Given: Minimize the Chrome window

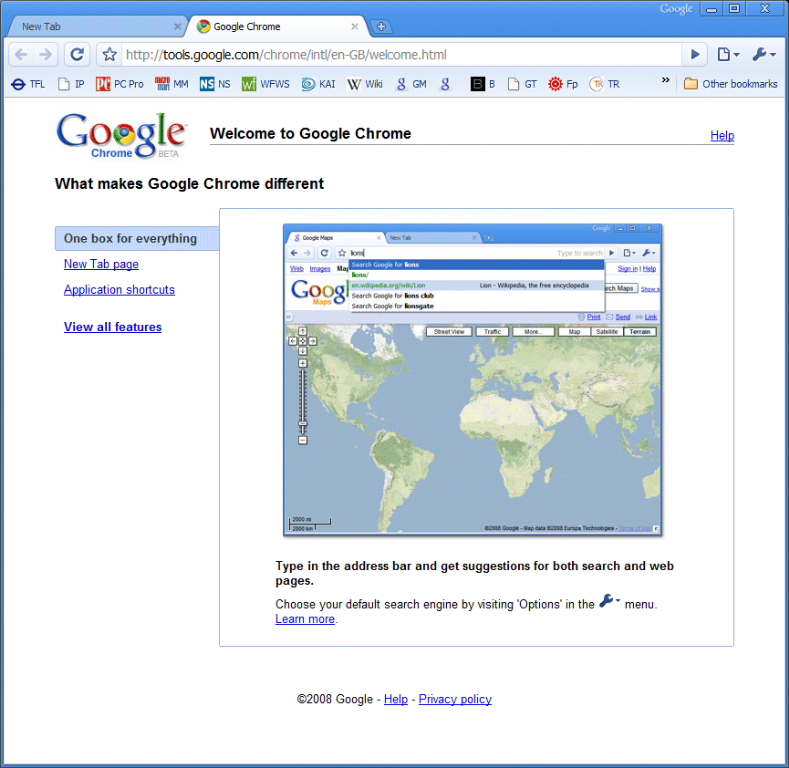Looking at the screenshot, I should coord(711,9).
